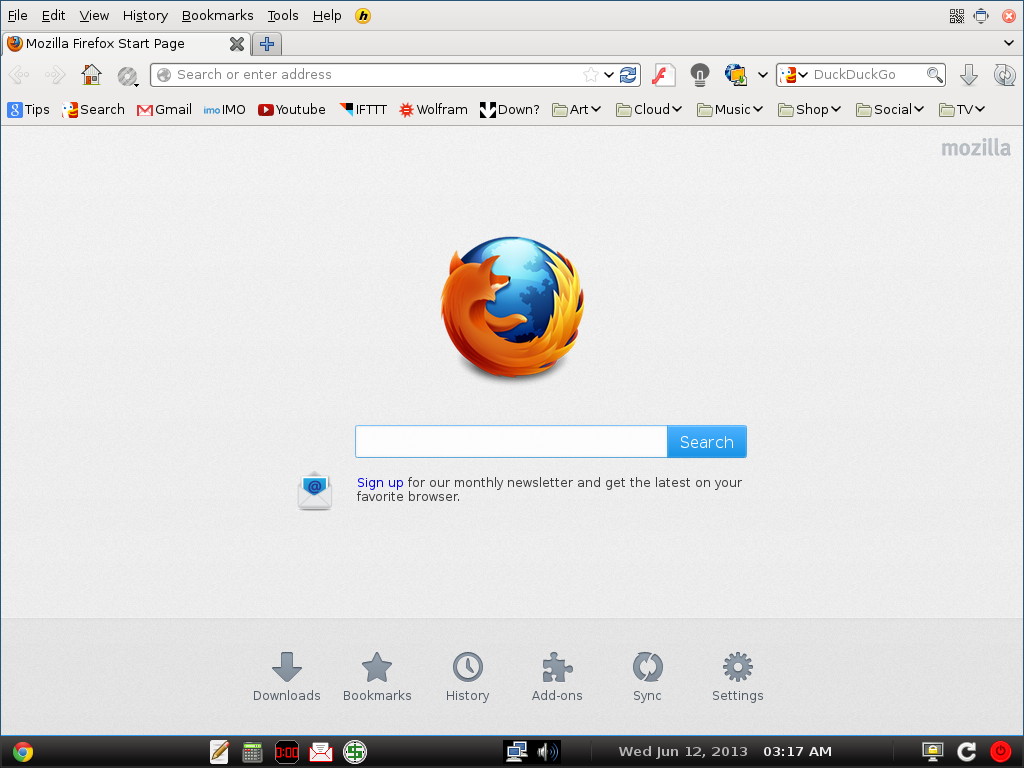
Task: Open the Youtube bookmark
Action: click(x=291, y=110)
